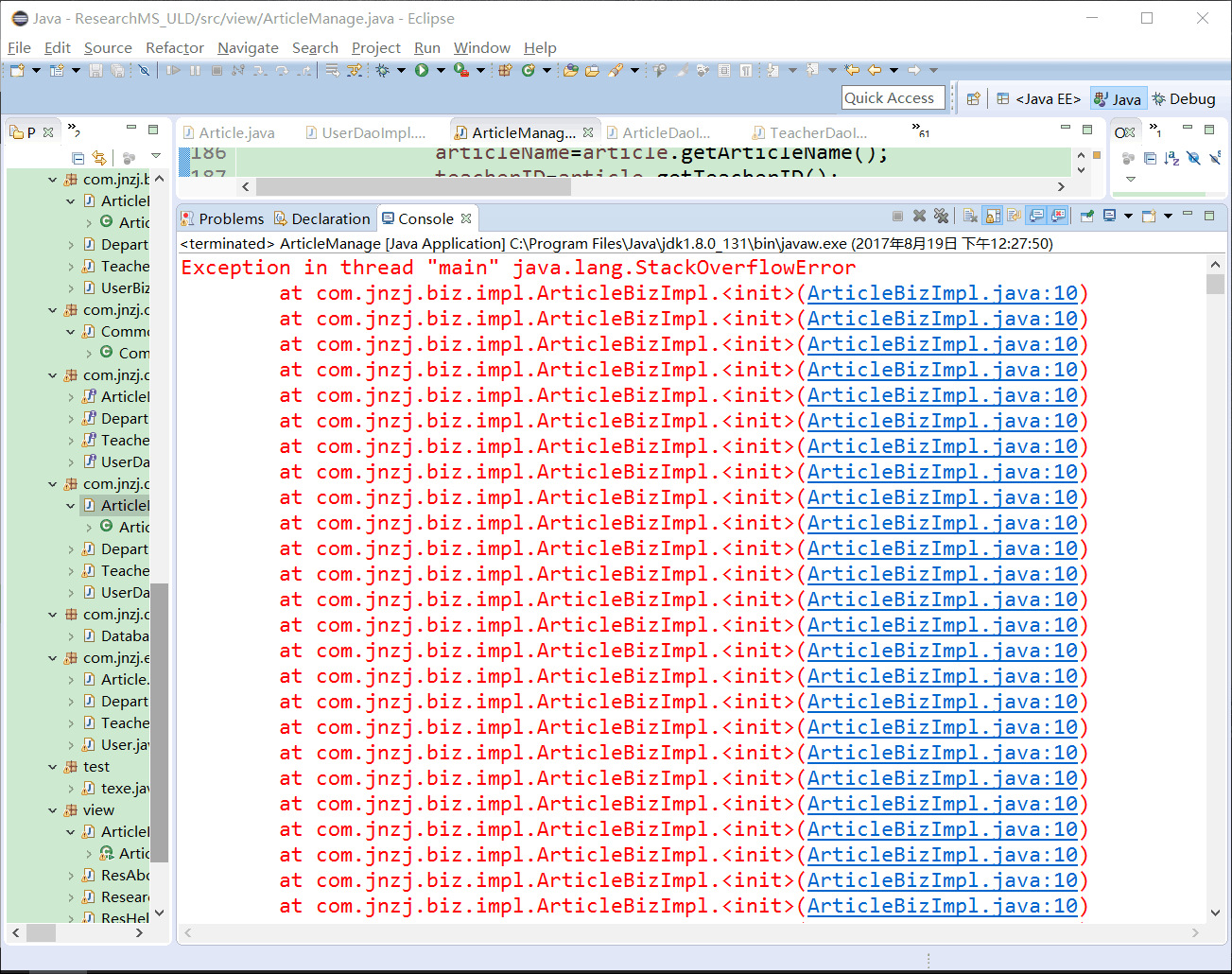Show the hidden editor tabs list

point(919,130)
